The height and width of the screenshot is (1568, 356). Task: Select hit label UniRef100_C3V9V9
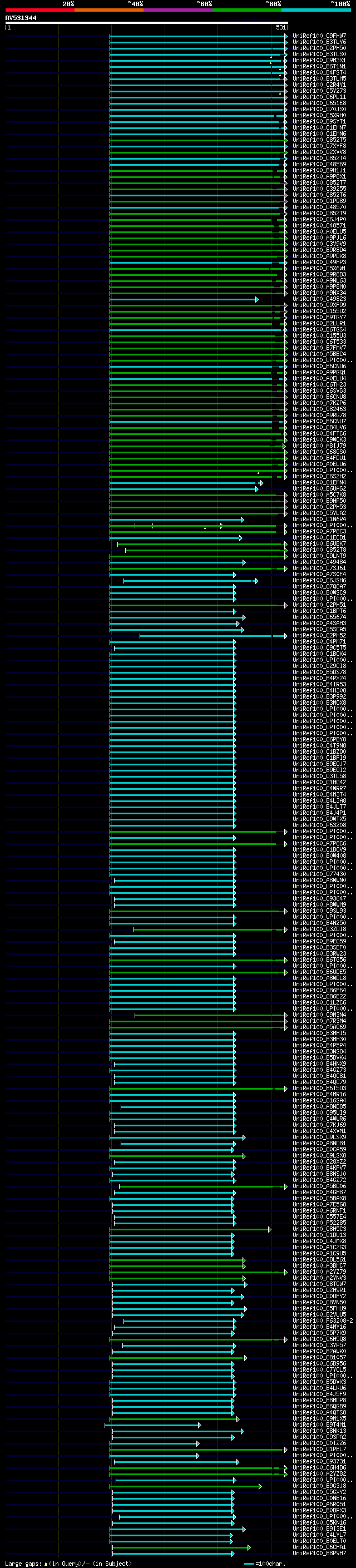319,244
